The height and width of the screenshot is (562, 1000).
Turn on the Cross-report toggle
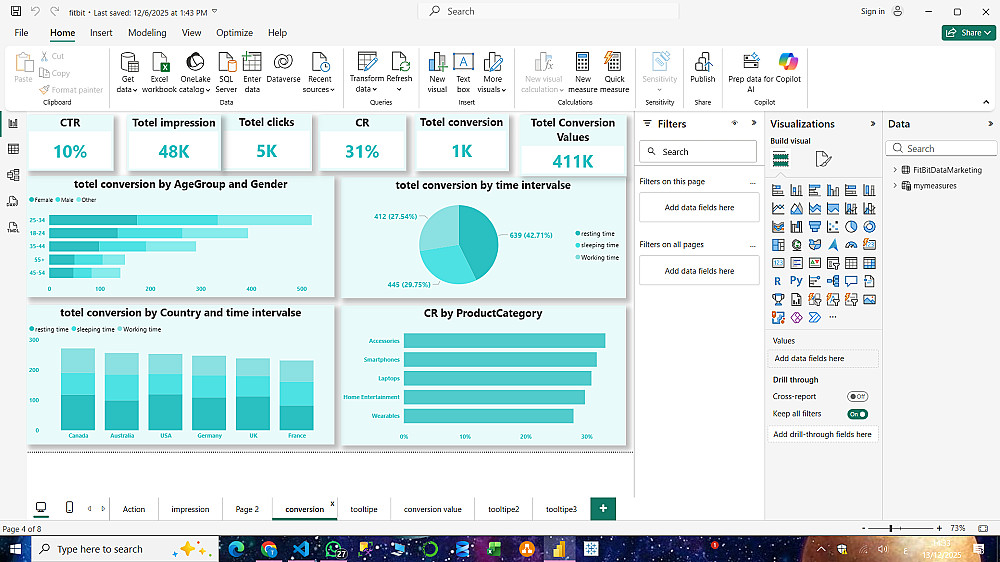857,397
